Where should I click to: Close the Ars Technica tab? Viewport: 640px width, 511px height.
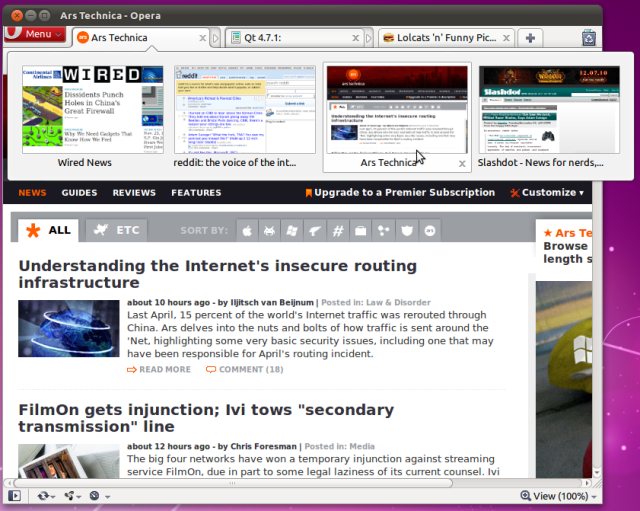point(202,38)
